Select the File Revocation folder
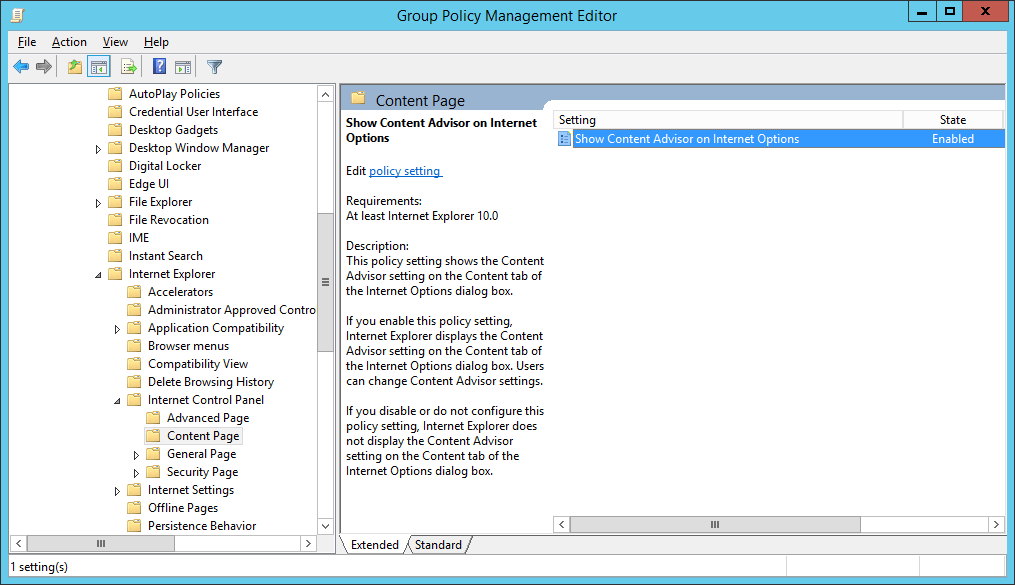 tap(169, 220)
